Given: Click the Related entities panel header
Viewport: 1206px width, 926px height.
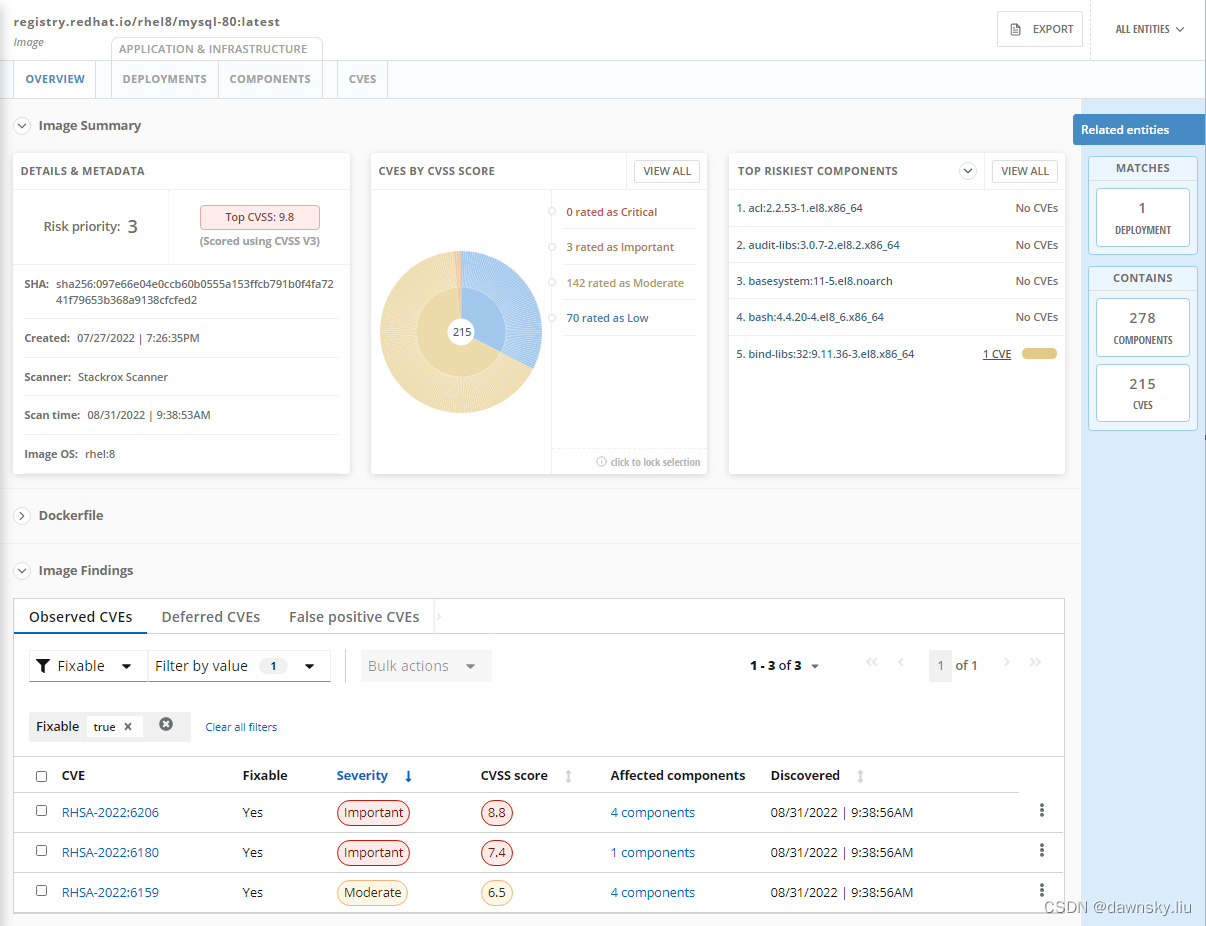Looking at the screenshot, I should click(1139, 130).
